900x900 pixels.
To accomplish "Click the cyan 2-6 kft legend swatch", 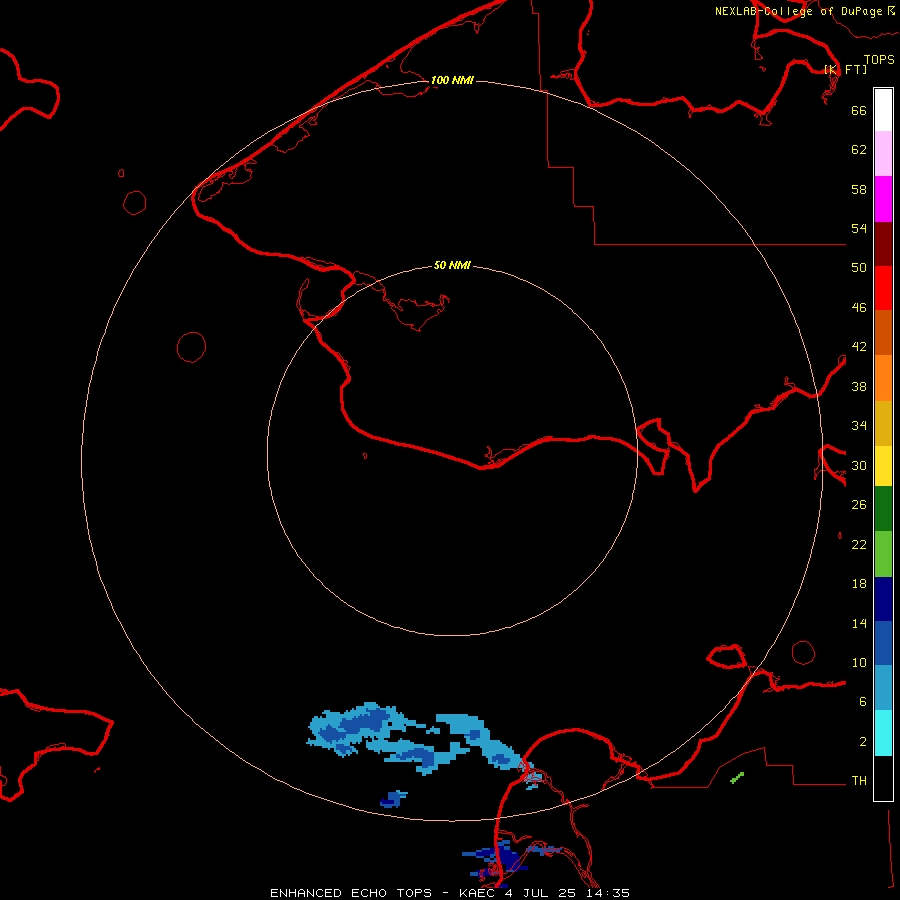I will 883,733.
